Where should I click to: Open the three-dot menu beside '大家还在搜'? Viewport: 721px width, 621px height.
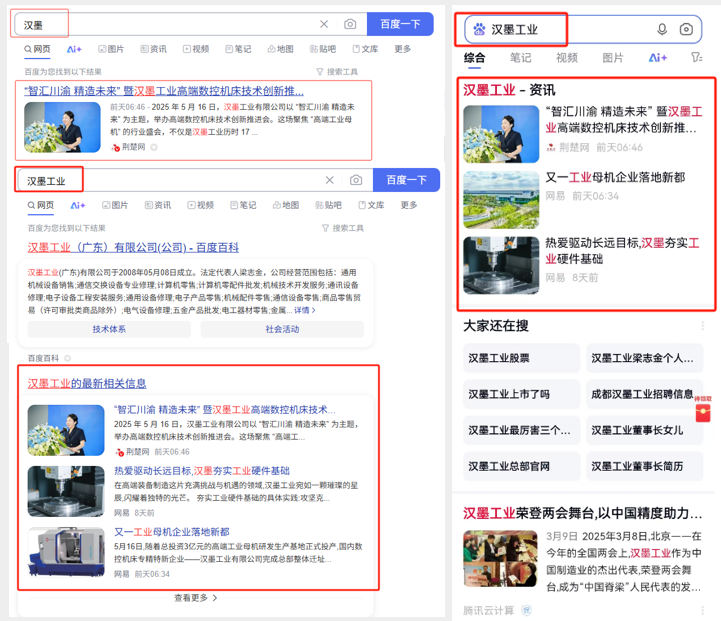[x=703, y=326]
